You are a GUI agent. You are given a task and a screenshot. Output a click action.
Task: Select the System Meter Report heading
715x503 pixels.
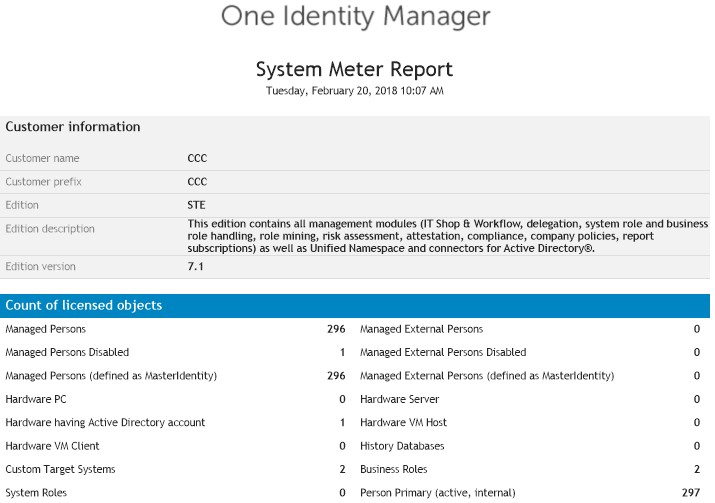(354, 69)
